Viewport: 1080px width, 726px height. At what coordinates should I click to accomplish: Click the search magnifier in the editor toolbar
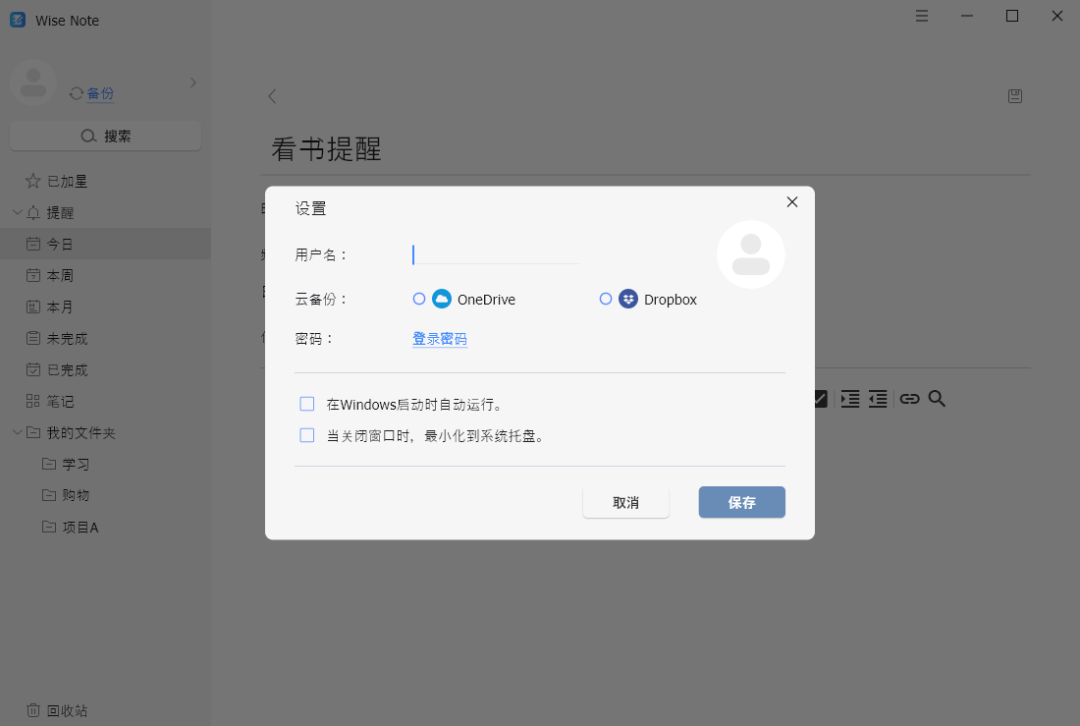tap(937, 398)
